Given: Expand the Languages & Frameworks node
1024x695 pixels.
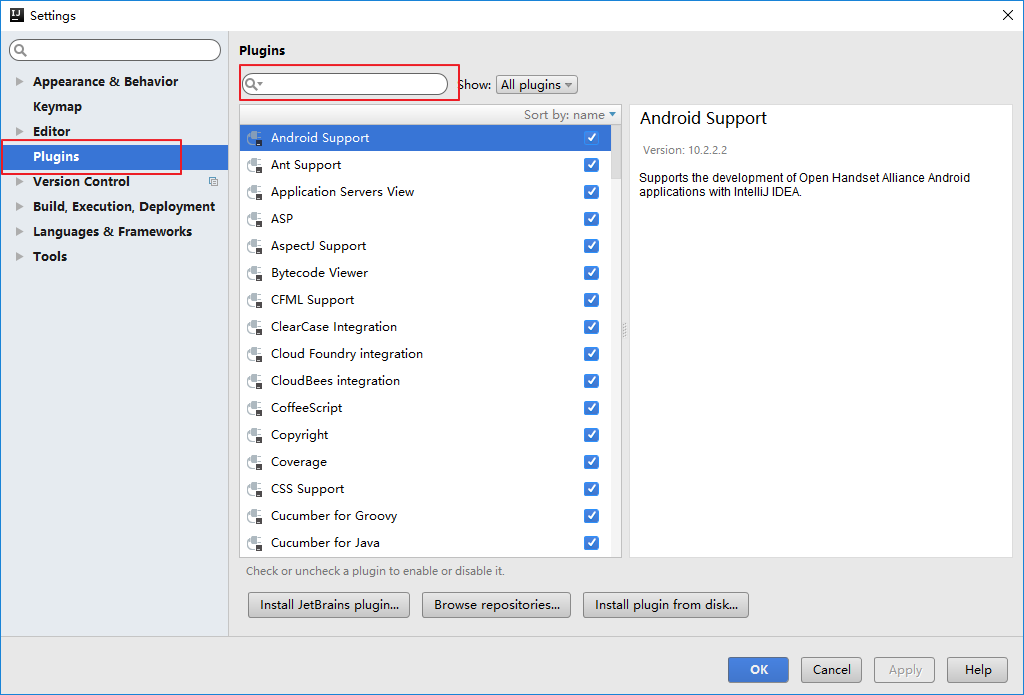Looking at the screenshot, I should [20, 232].
